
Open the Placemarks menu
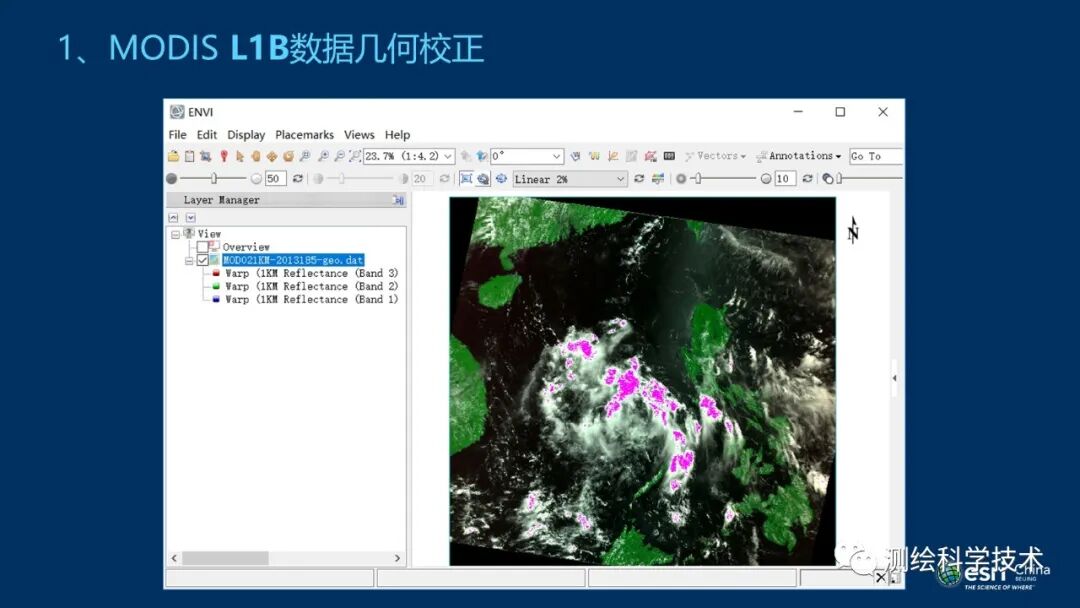click(x=304, y=135)
